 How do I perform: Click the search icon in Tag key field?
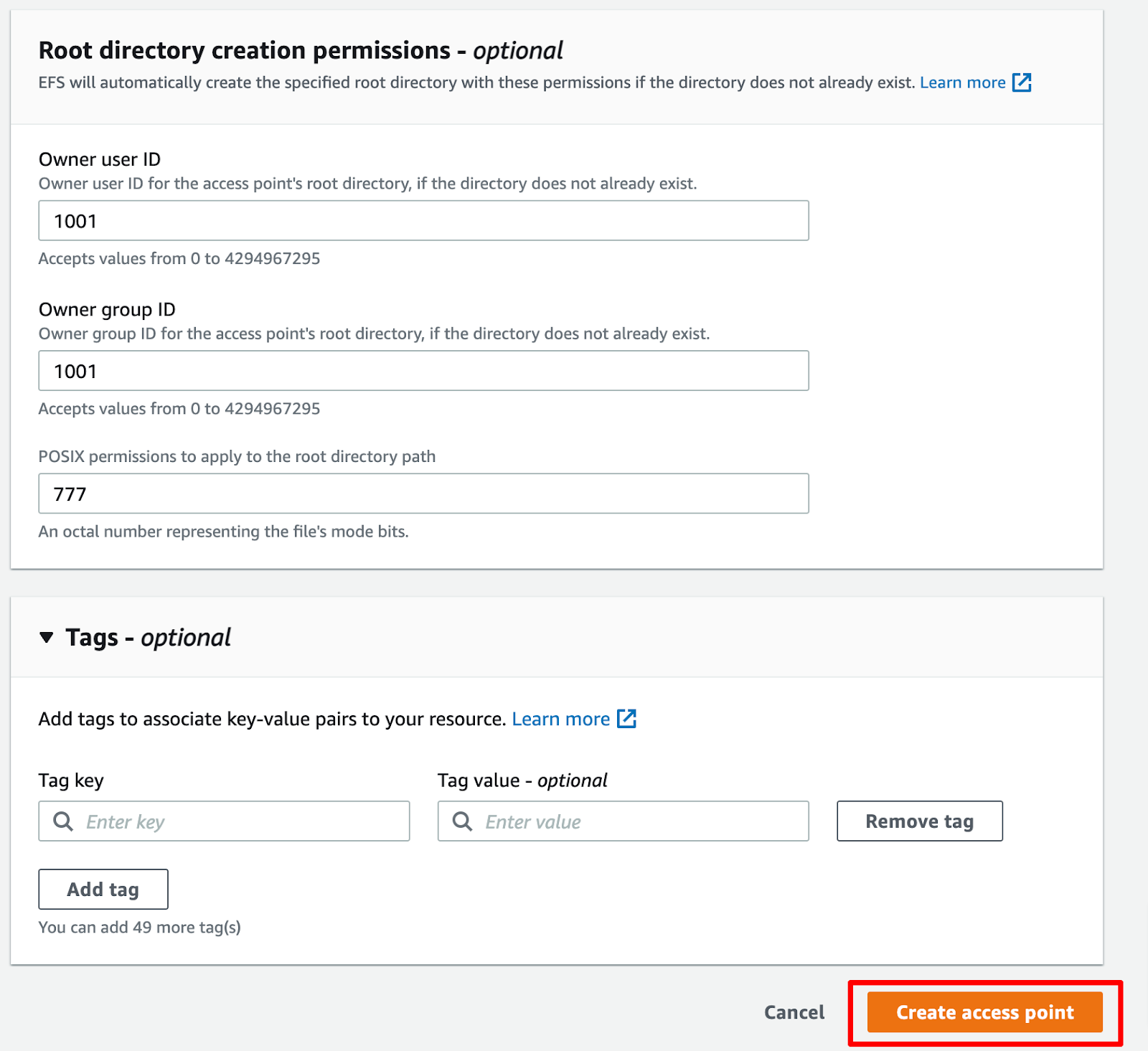(x=63, y=821)
